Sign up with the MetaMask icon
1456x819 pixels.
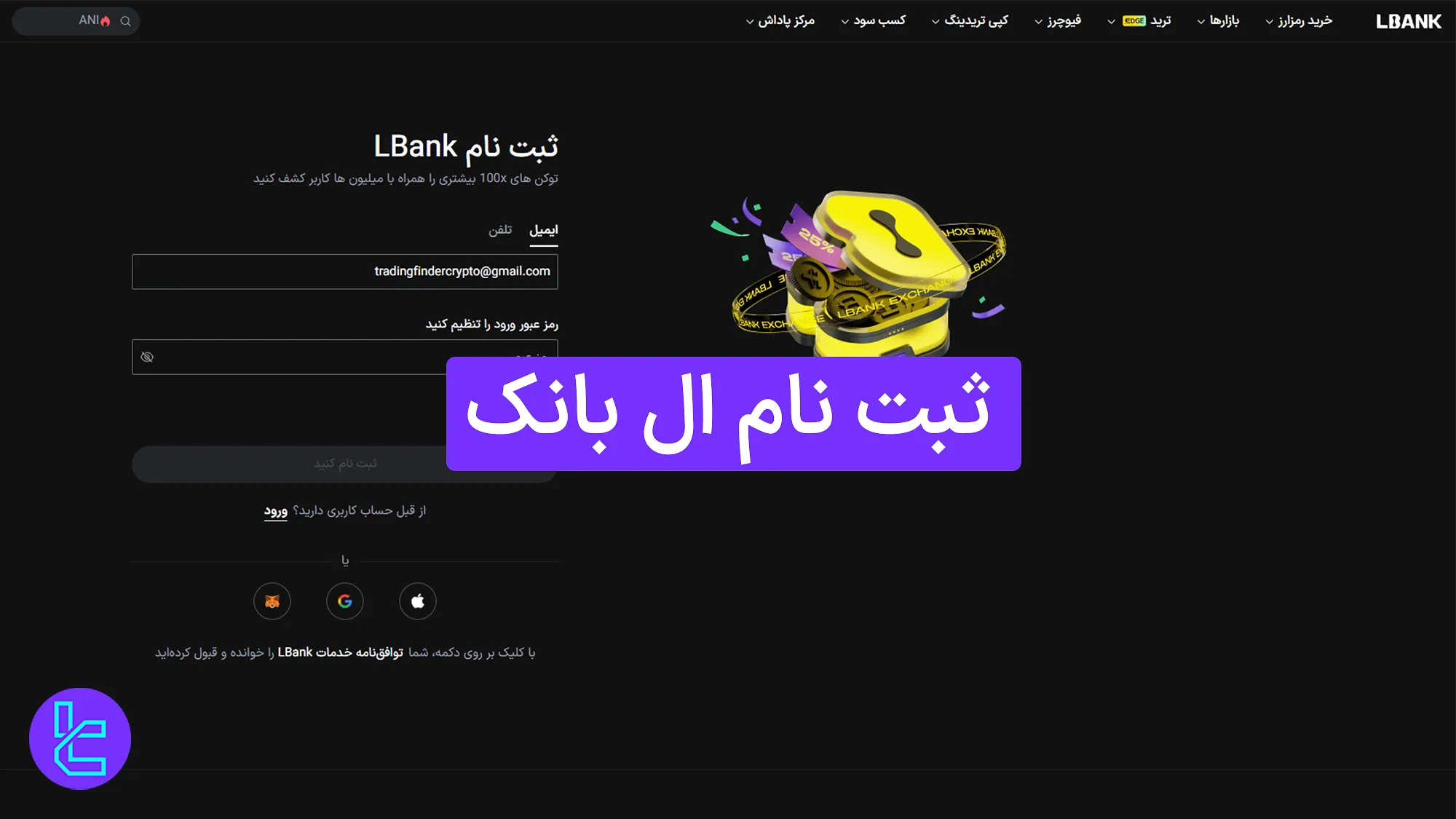272,601
